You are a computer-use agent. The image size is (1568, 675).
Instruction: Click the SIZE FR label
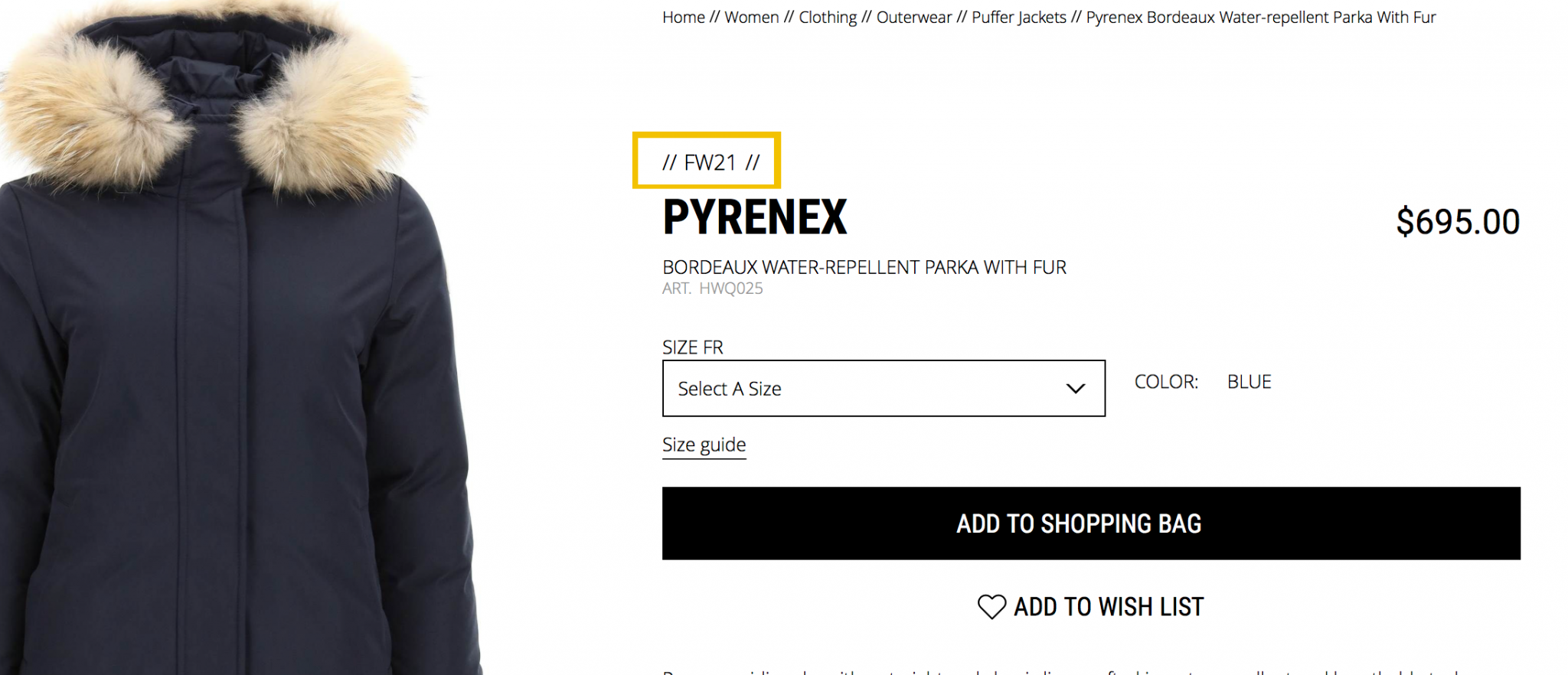click(692, 347)
